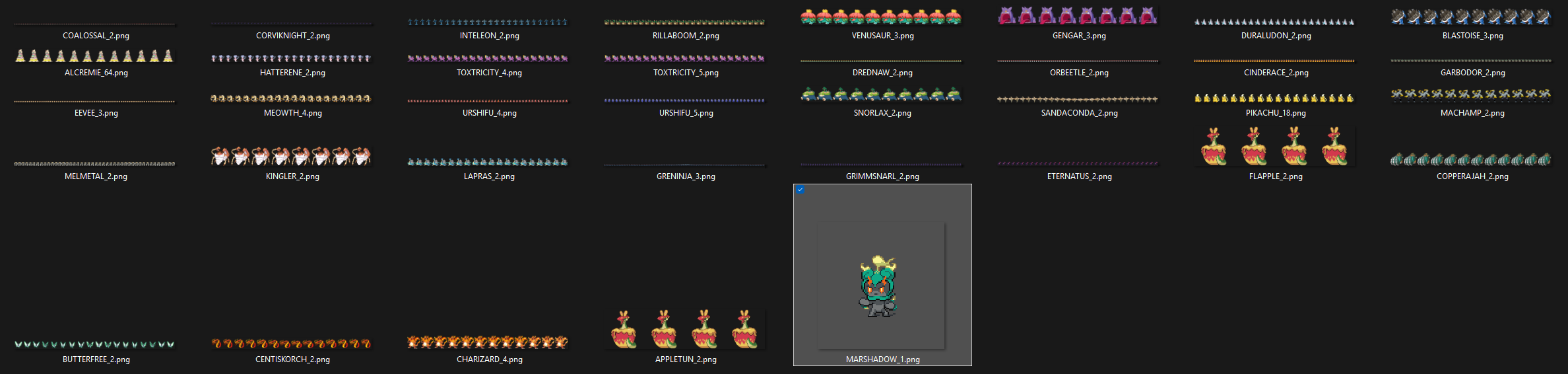Click the TOXTRICITY_5.png file name
Image resolution: width=1568 pixels, height=374 pixels.
click(686, 73)
